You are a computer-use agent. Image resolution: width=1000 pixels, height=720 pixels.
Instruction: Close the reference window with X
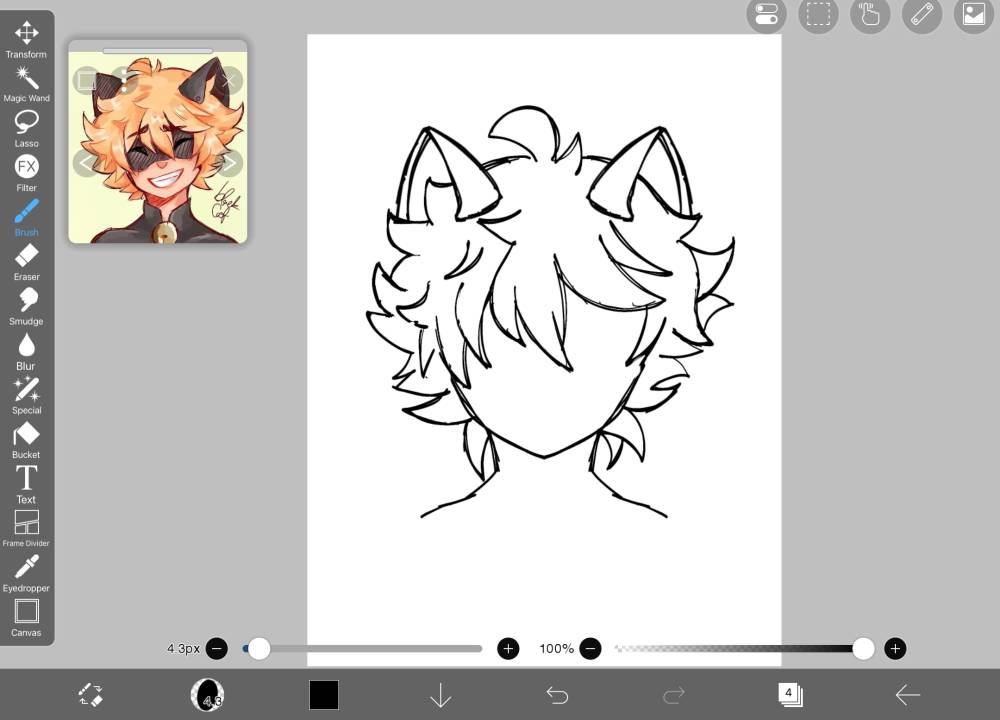point(228,80)
